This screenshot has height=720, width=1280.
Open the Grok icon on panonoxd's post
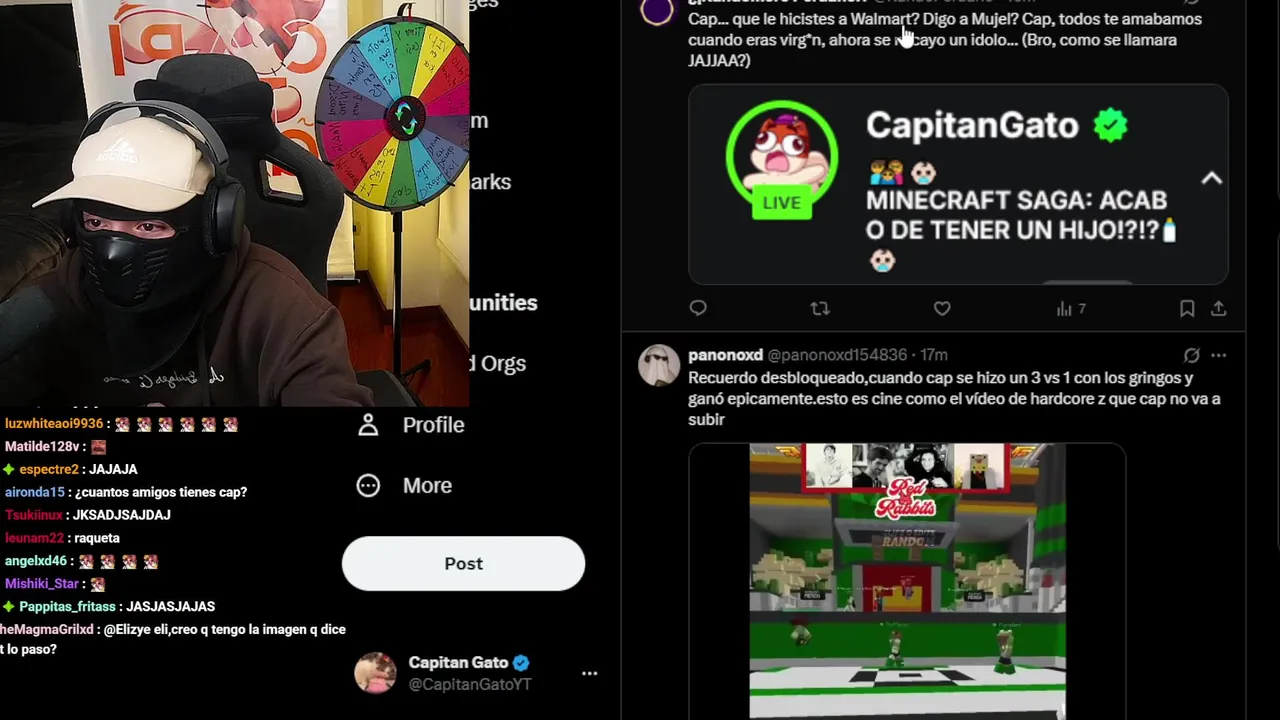coord(1192,355)
